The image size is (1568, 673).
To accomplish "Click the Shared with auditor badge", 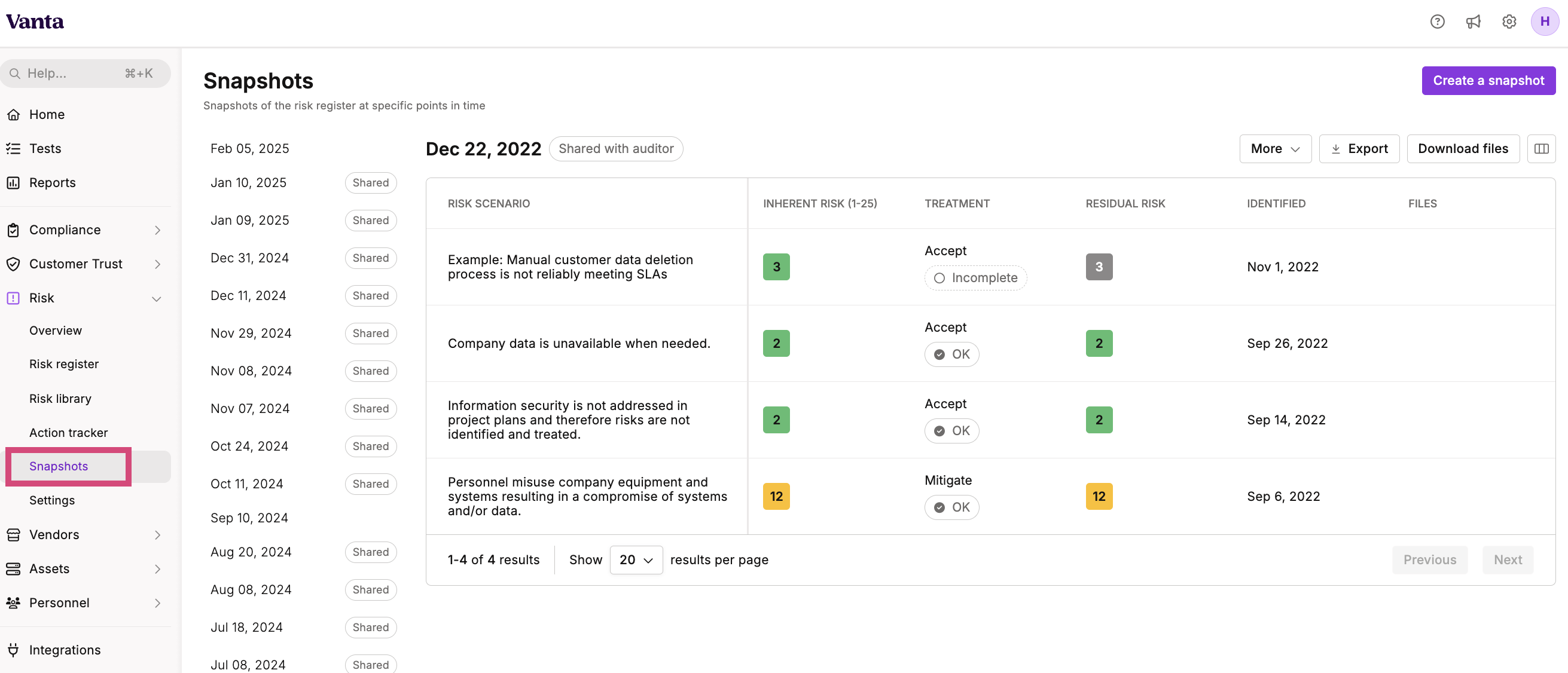I will pyautogui.click(x=616, y=149).
